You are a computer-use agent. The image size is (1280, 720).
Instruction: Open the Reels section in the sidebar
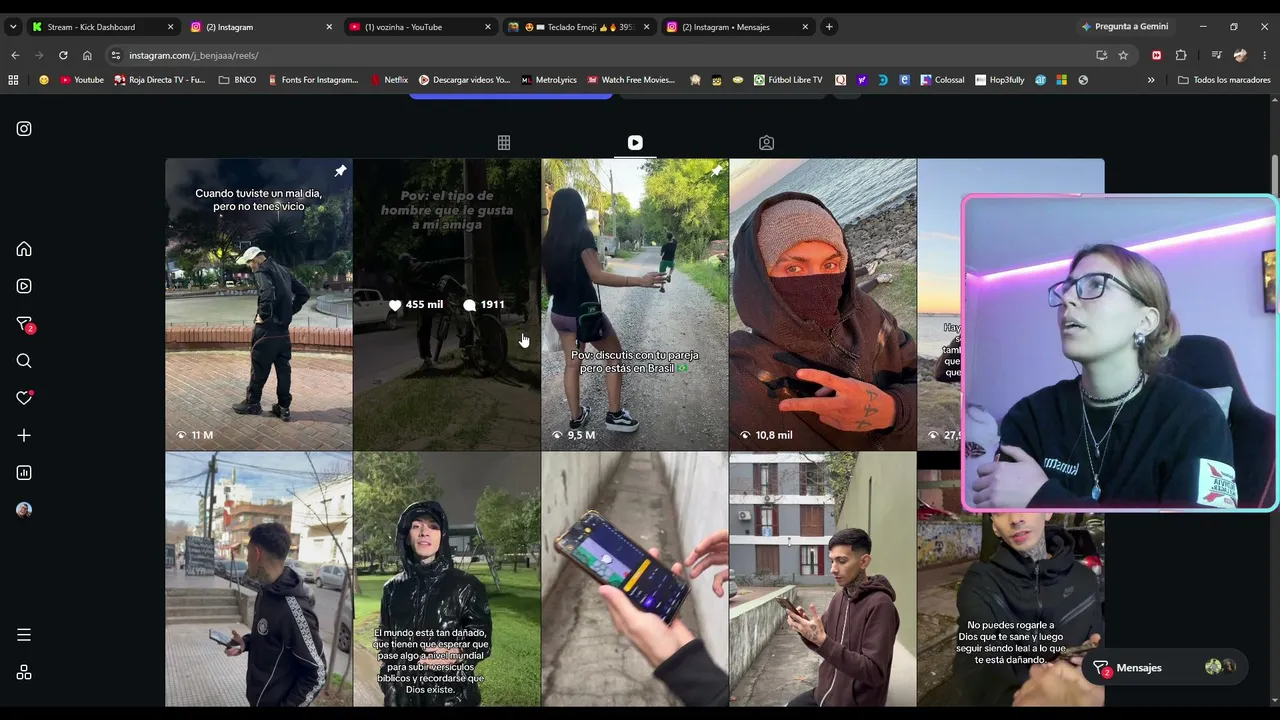pos(24,286)
